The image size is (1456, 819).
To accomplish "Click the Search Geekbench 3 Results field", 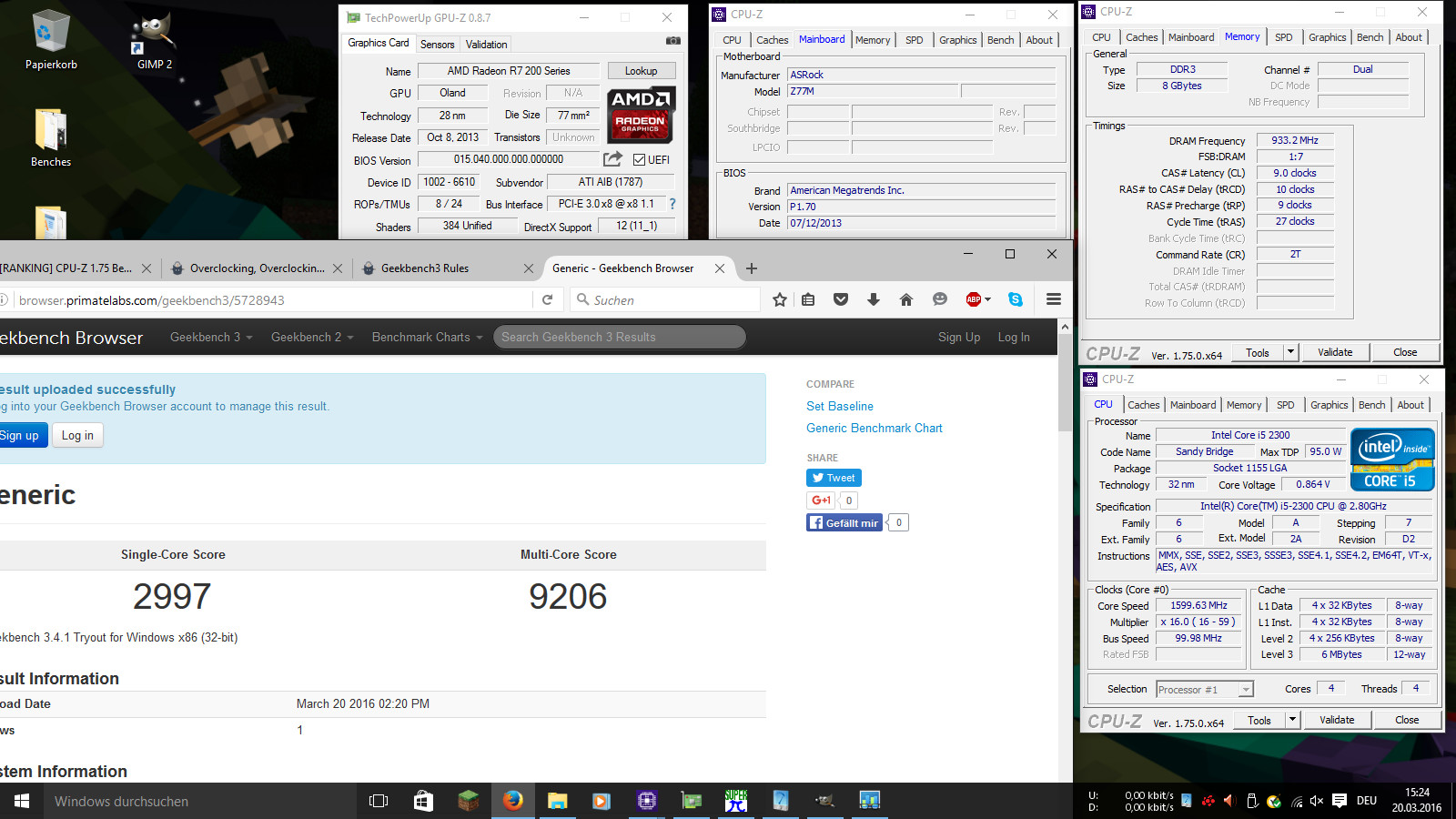I will point(620,337).
